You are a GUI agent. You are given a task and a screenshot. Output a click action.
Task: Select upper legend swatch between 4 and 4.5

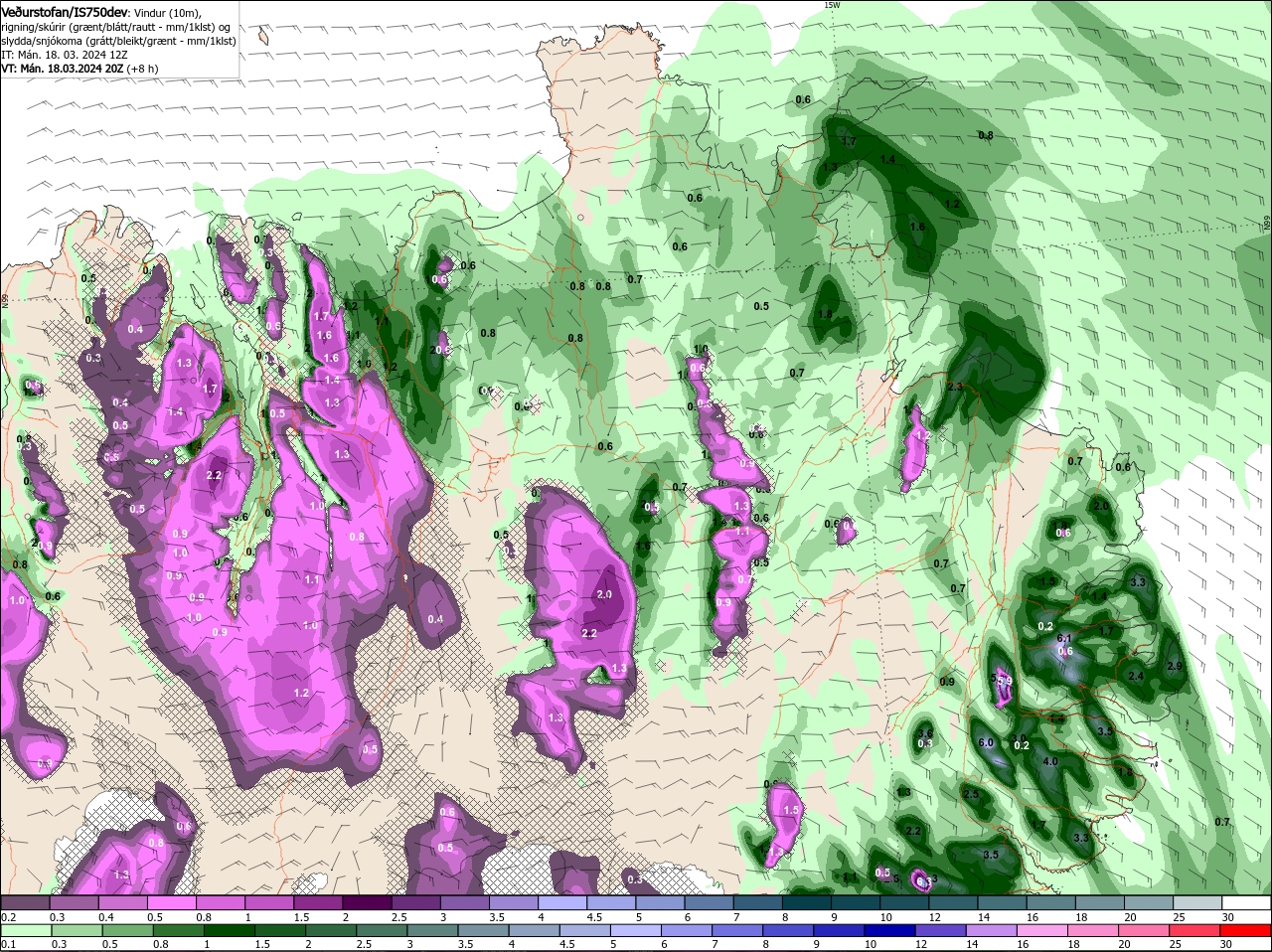[x=562, y=902]
